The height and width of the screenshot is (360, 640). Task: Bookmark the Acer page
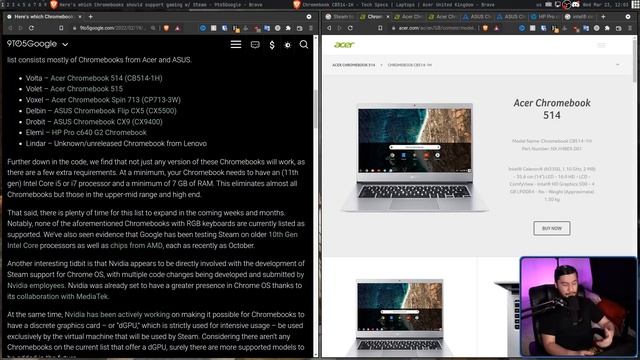tap(380, 28)
